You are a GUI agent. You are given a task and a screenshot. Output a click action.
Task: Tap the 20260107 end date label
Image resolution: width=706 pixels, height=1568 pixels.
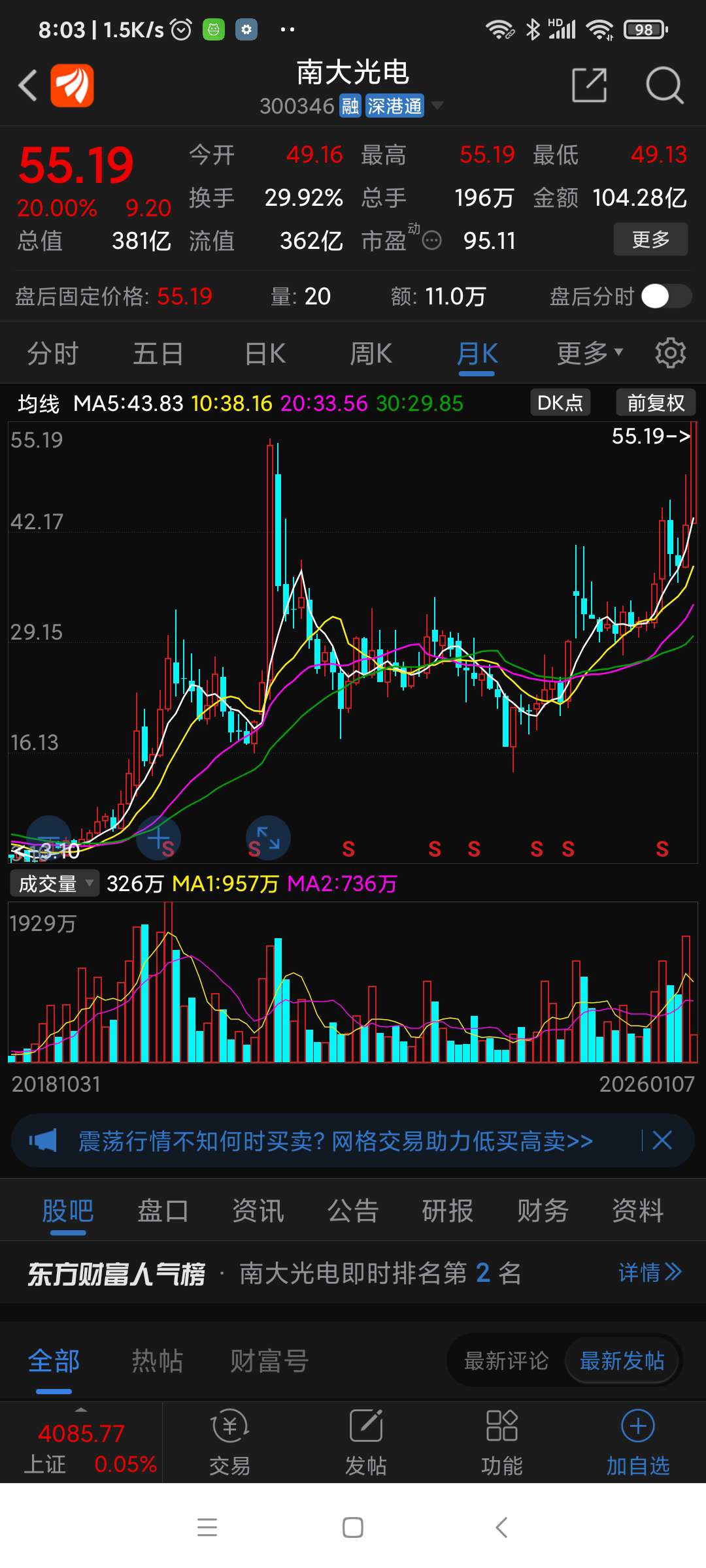(x=647, y=1085)
